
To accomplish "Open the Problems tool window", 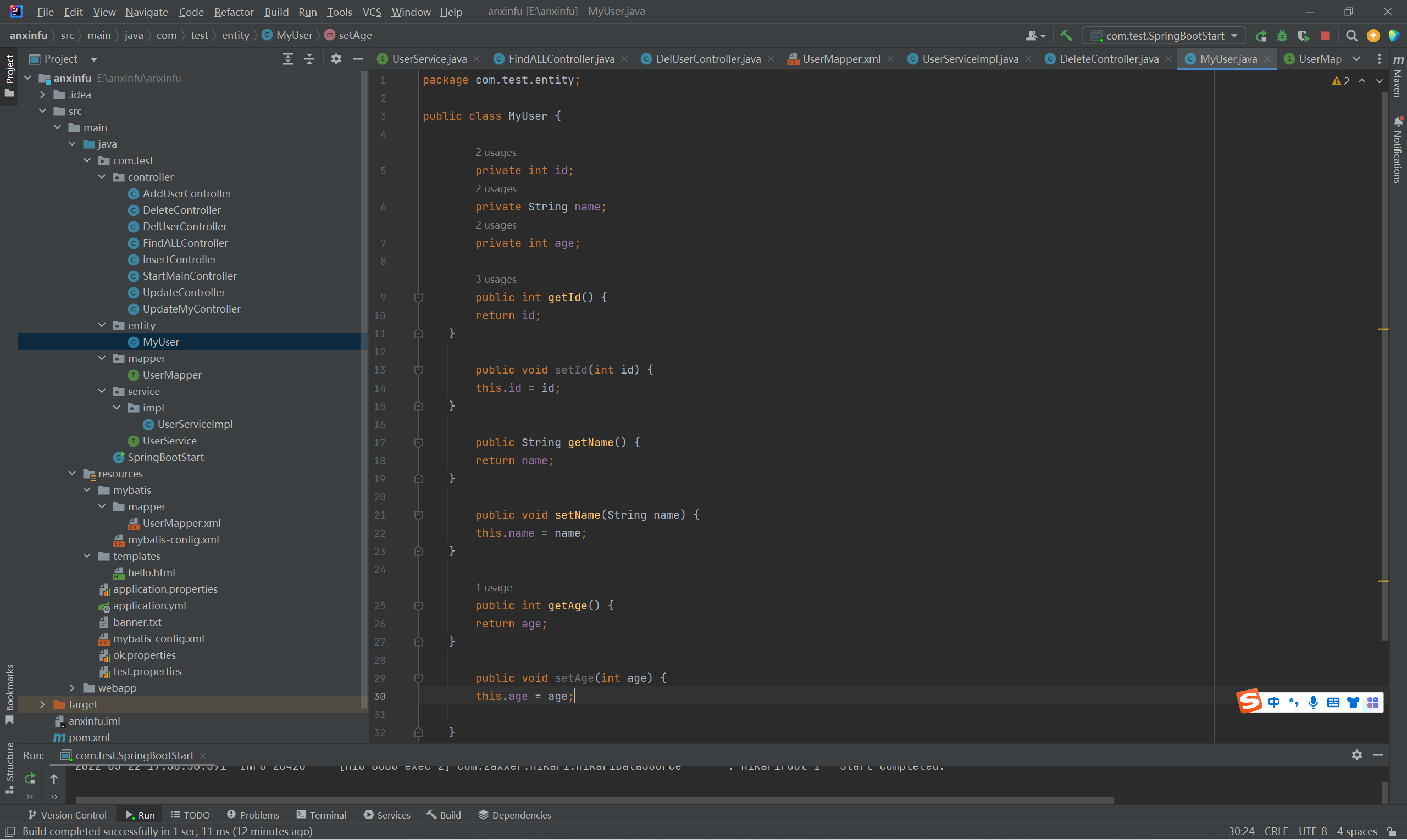I will click(x=253, y=815).
